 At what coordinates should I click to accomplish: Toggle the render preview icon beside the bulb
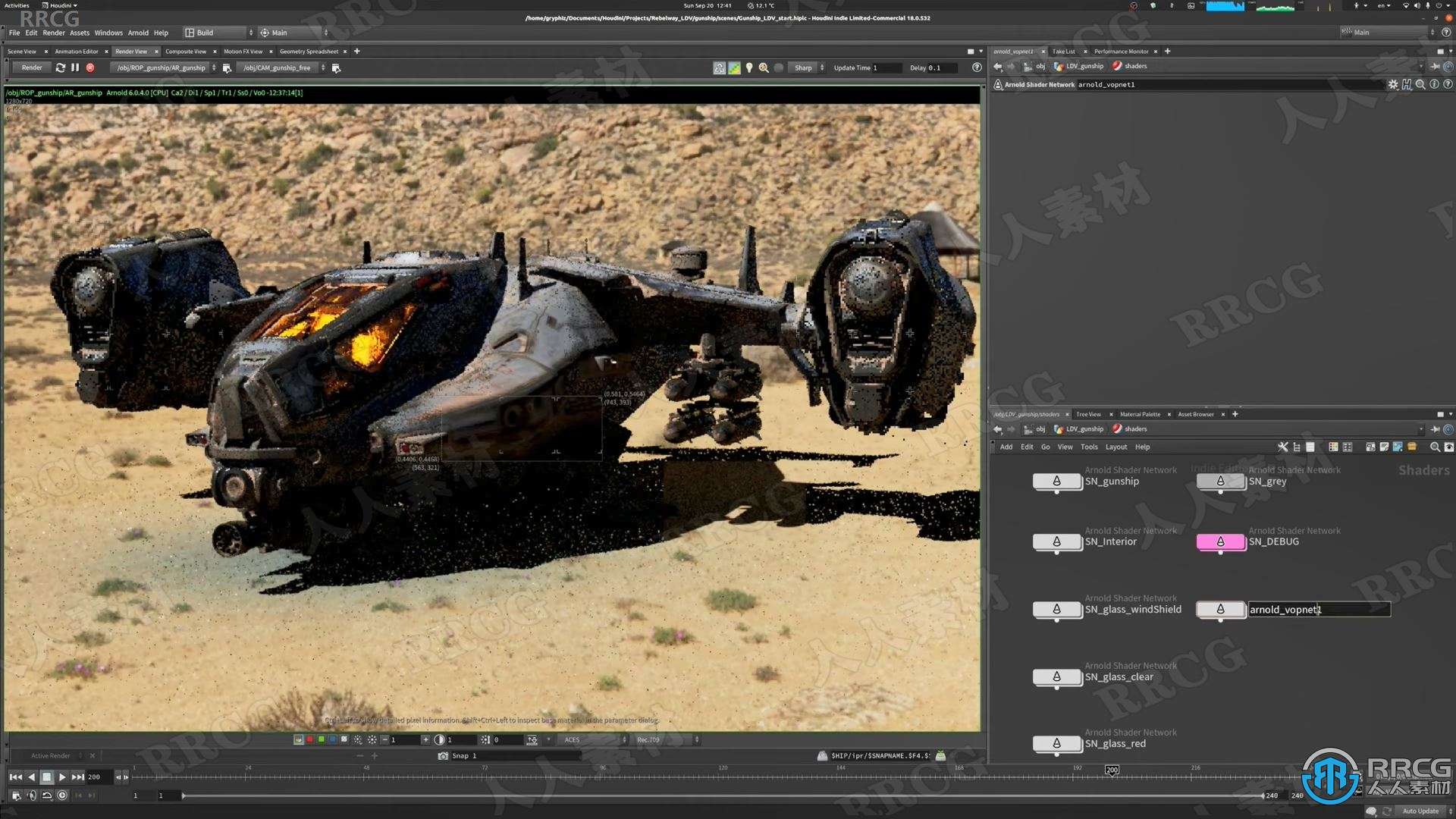click(719, 67)
